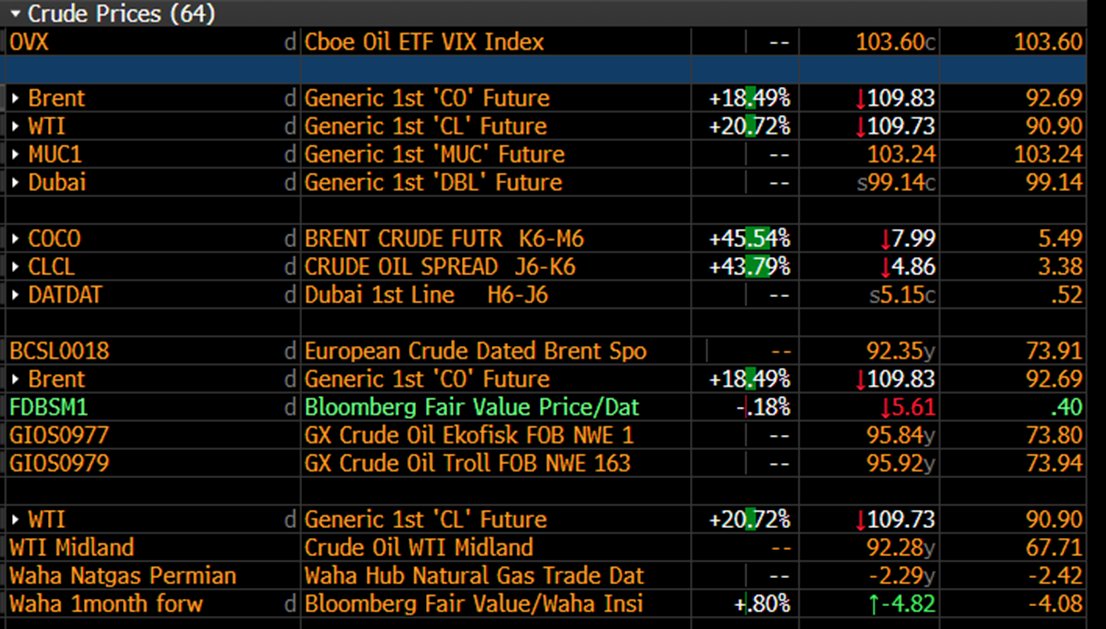Select the WTI Midland row
1106x629 pixels.
(x=546, y=548)
